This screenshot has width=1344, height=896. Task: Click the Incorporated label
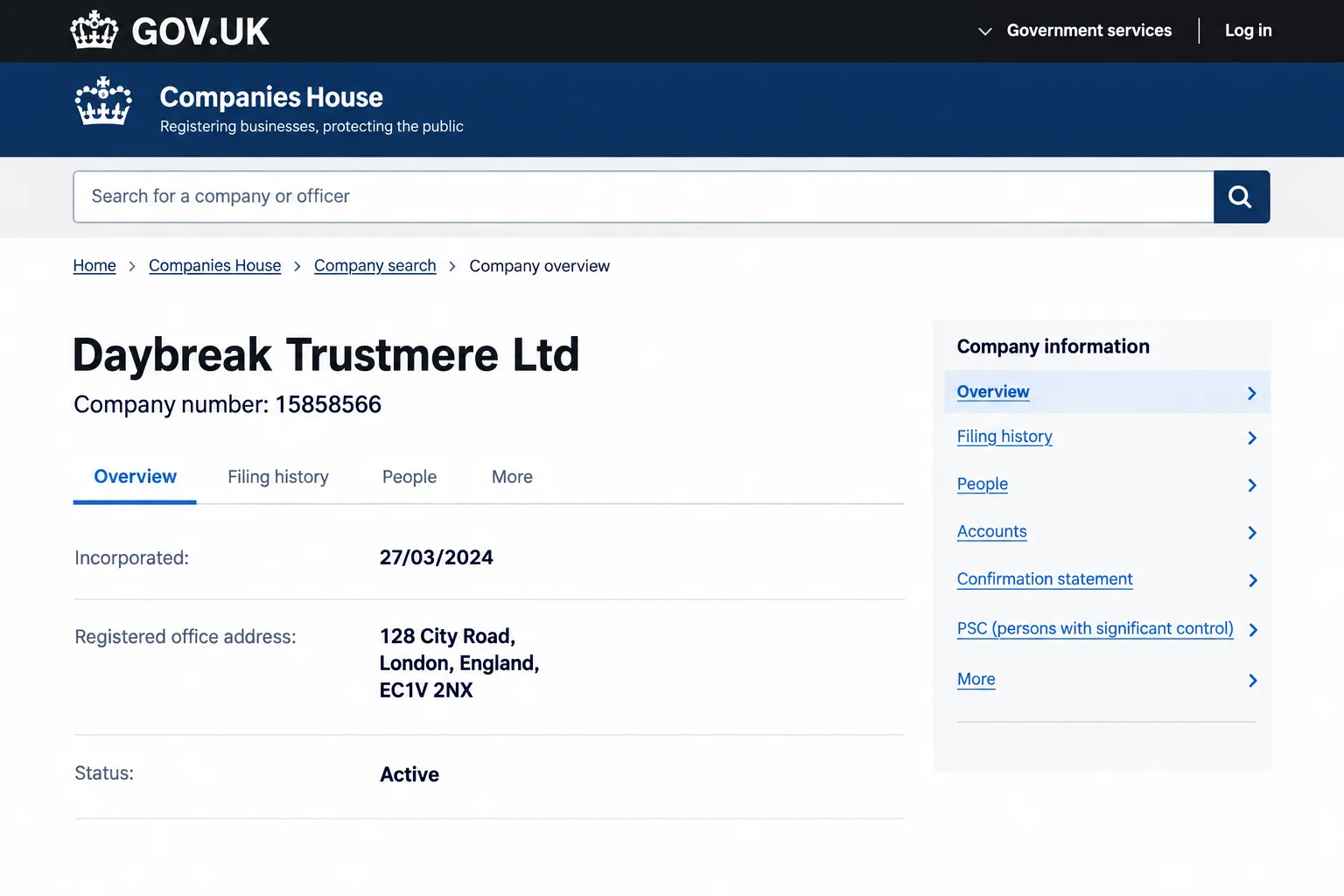(x=132, y=558)
